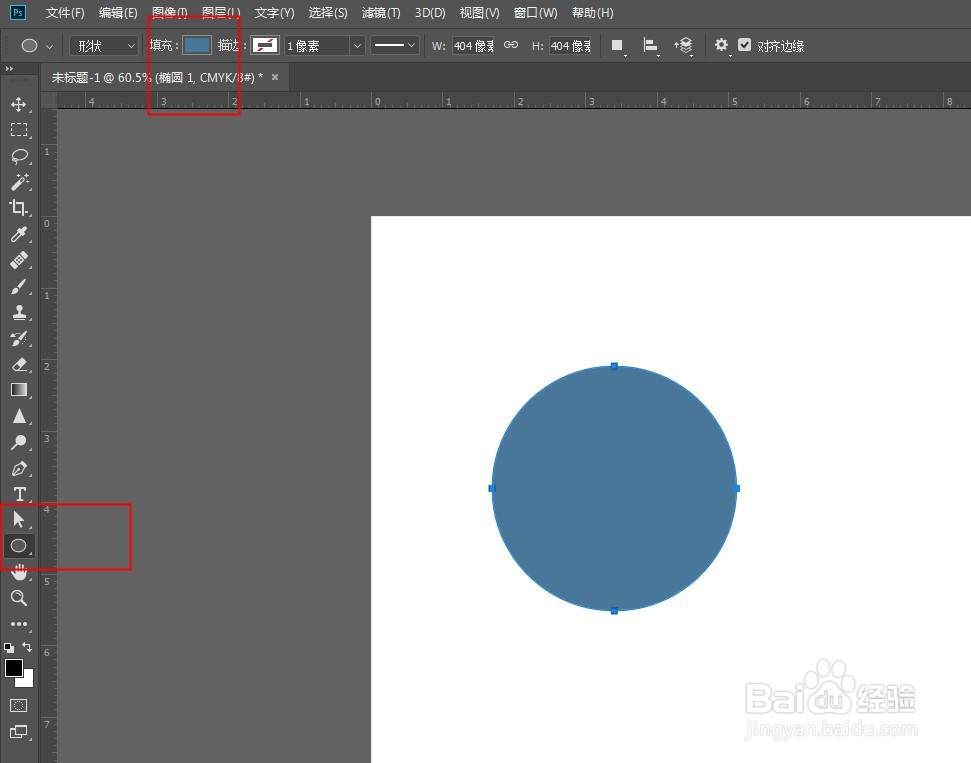The height and width of the screenshot is (763, 971).
Task: Select the Ellipse shape tool
Action: 19,546
